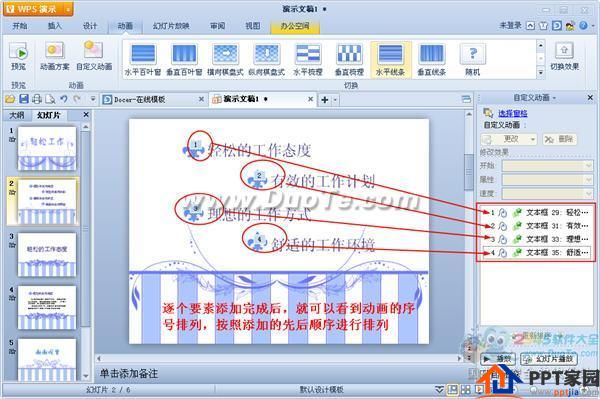The height and width of the screenshot is (399, 600).
Task: Open the 设计 ribbon tab
Action: tap(90, 26)
